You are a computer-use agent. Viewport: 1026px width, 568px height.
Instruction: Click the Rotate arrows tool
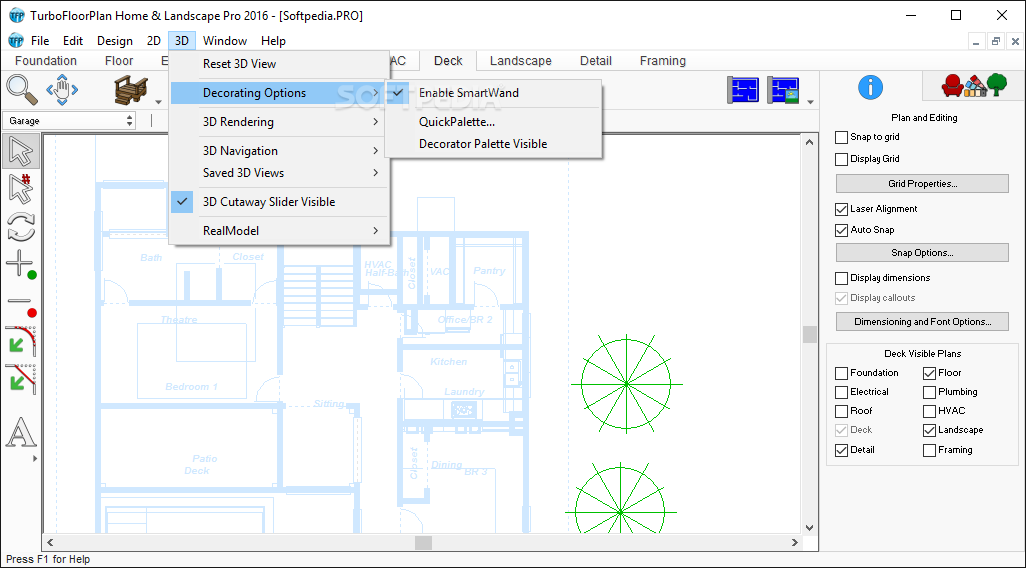pyautogui.click(x=21, y=226)
